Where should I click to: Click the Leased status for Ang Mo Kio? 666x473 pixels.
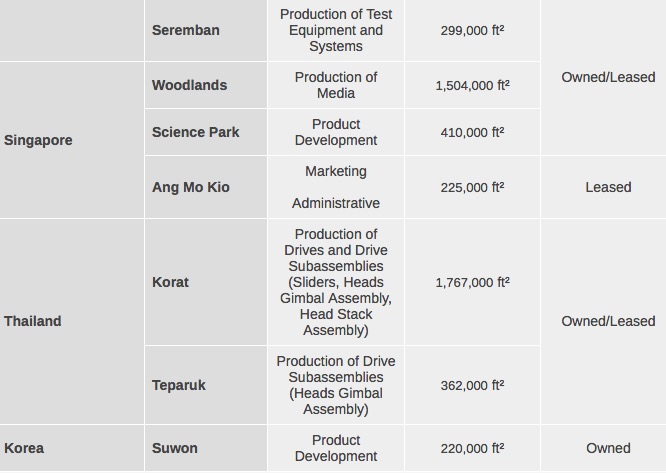point(608,187)
